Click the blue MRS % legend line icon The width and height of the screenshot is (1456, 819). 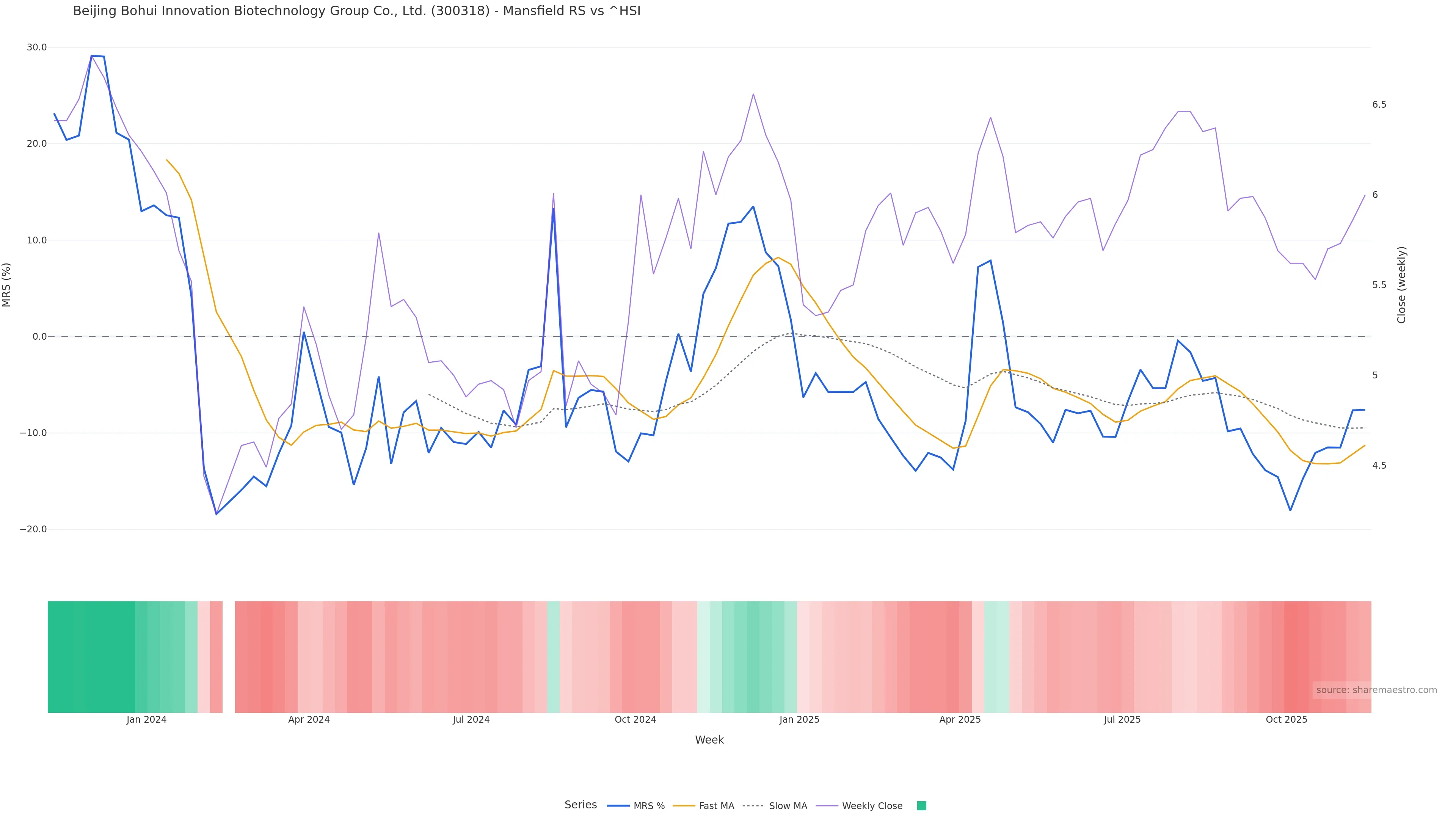pyautogui.click(x=618, y=806)
